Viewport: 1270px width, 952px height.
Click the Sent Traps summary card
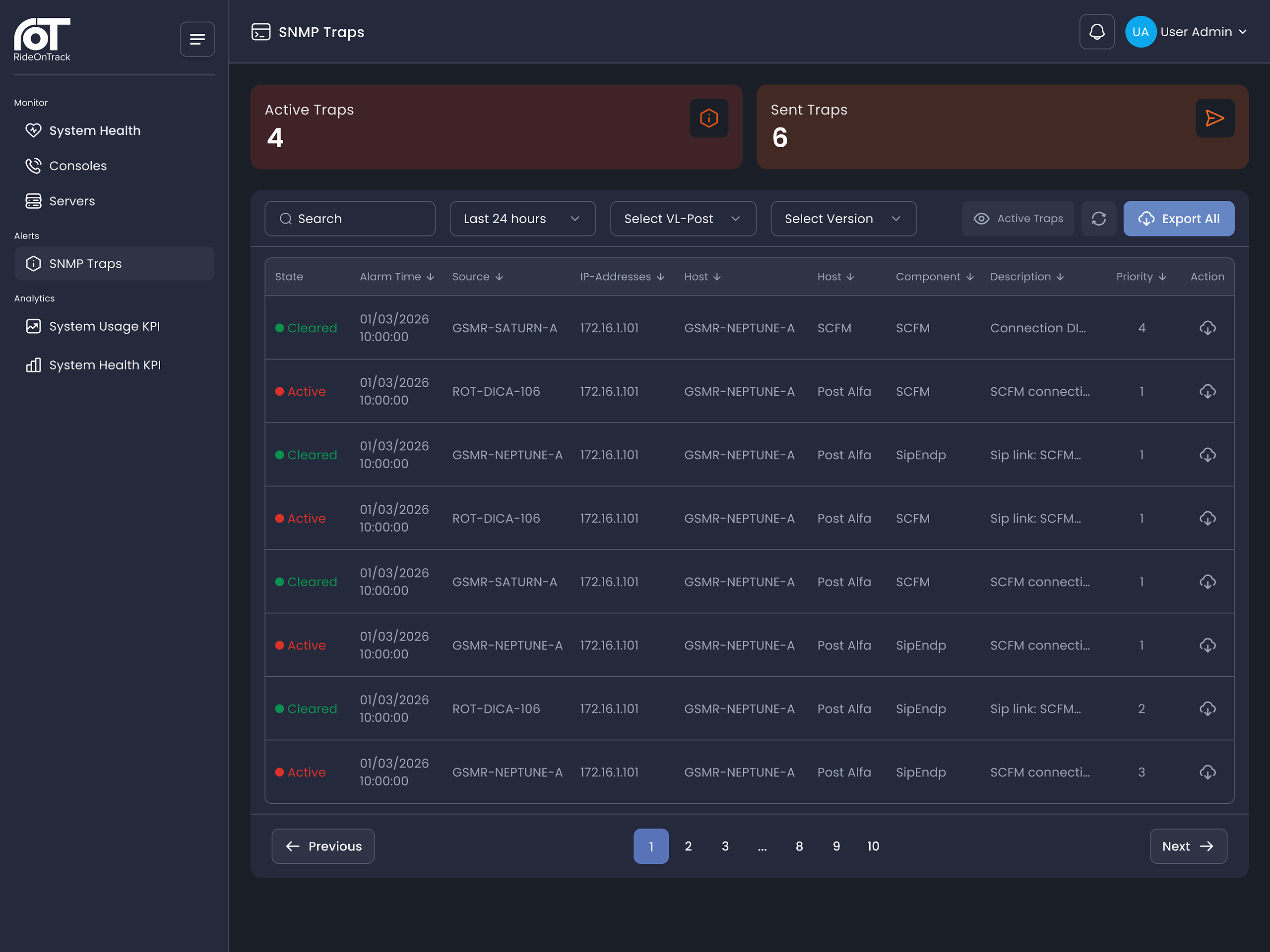[1002, 127]
